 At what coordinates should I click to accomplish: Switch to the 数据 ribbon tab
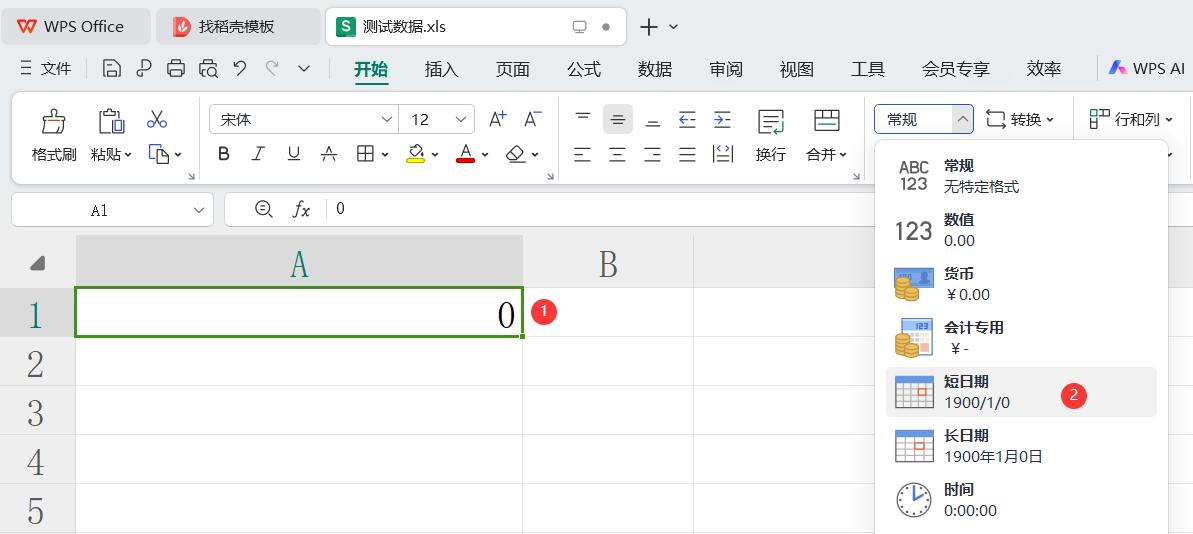coord(655,69)
